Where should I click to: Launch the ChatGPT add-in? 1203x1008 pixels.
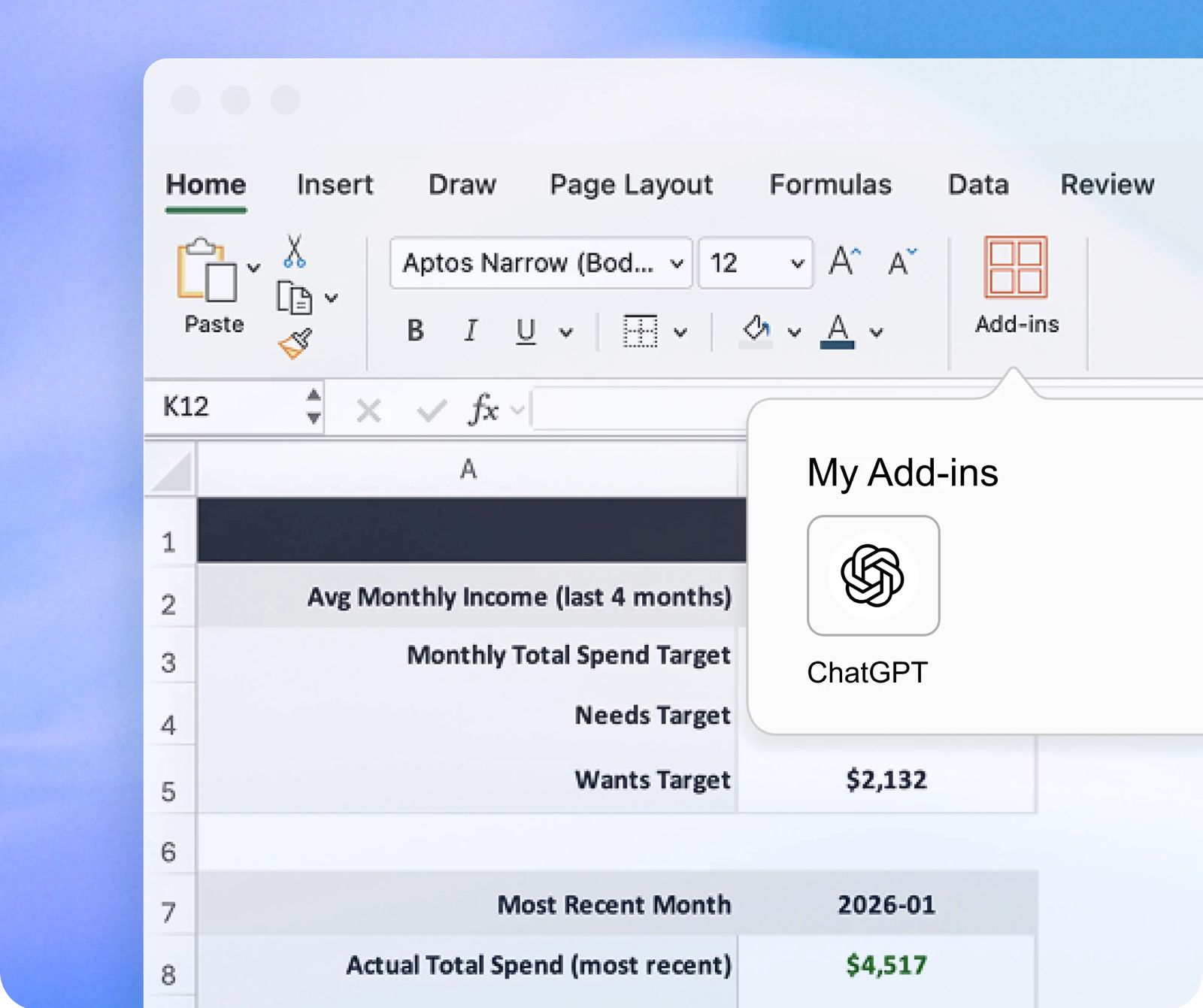[x=873, y=576]
